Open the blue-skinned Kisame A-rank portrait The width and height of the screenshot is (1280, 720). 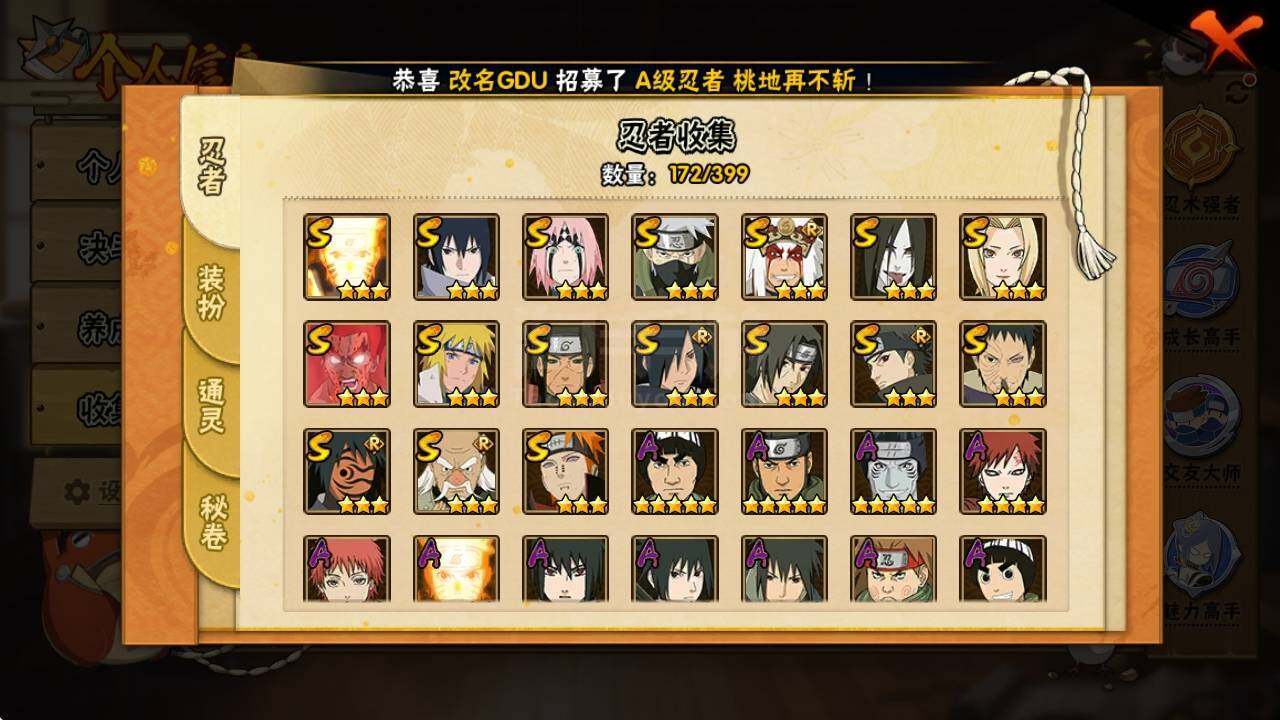[x=893, y=472]
